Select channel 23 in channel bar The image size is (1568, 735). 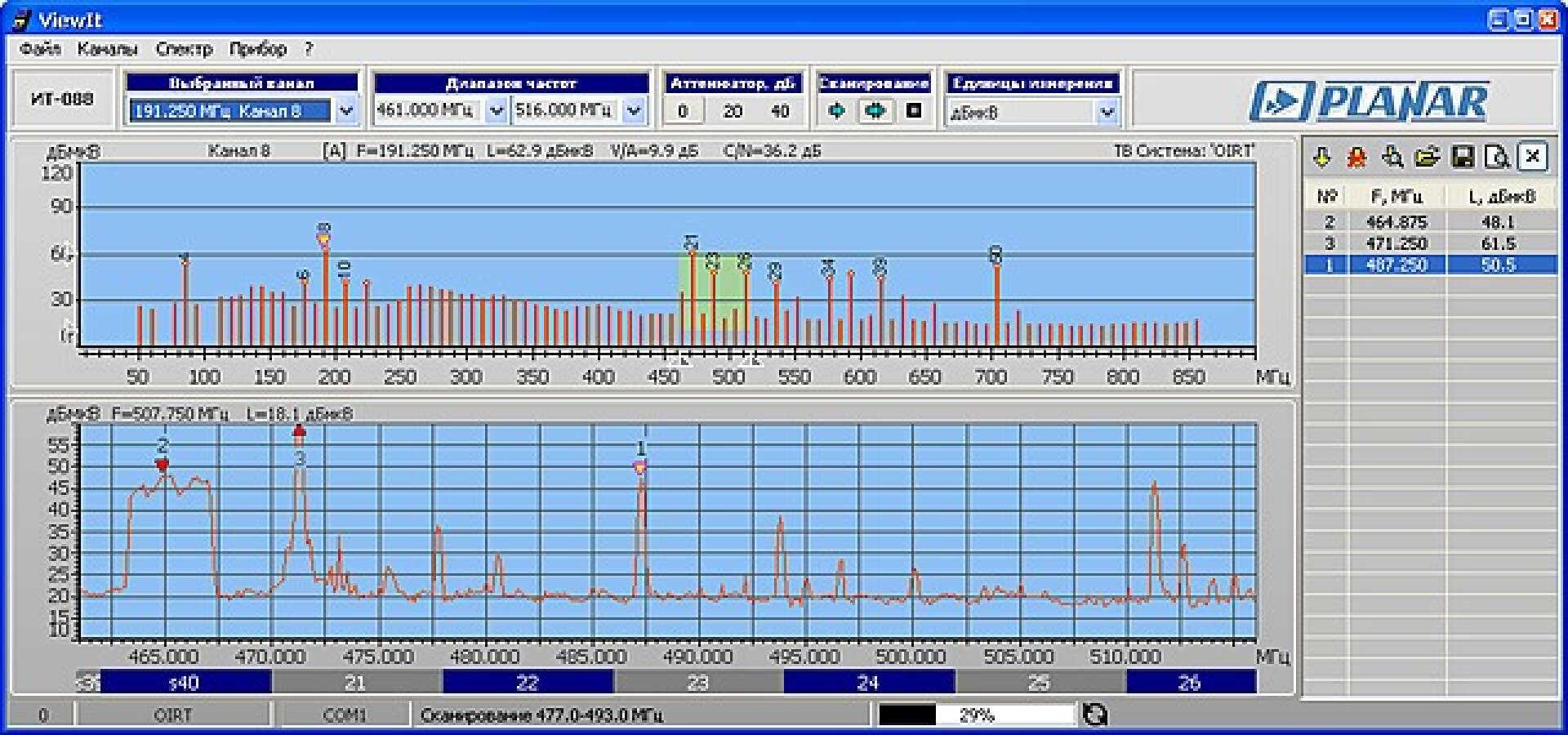698,682
